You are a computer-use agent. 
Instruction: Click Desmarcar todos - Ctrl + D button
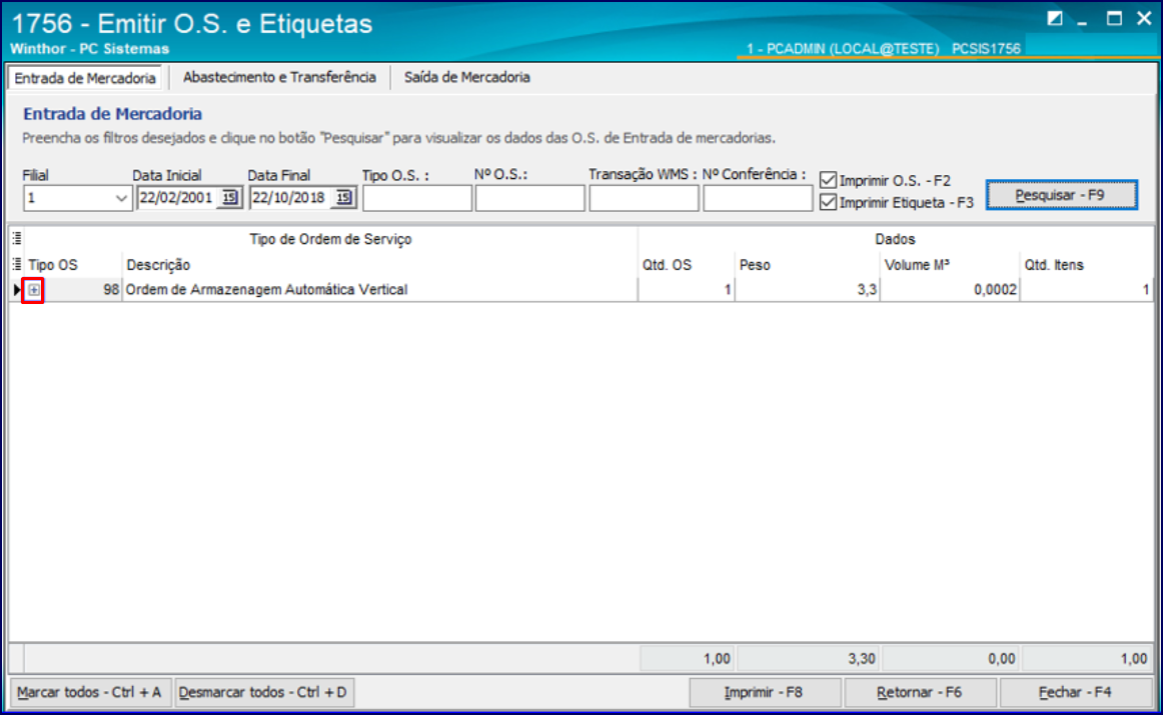(263, 692)
